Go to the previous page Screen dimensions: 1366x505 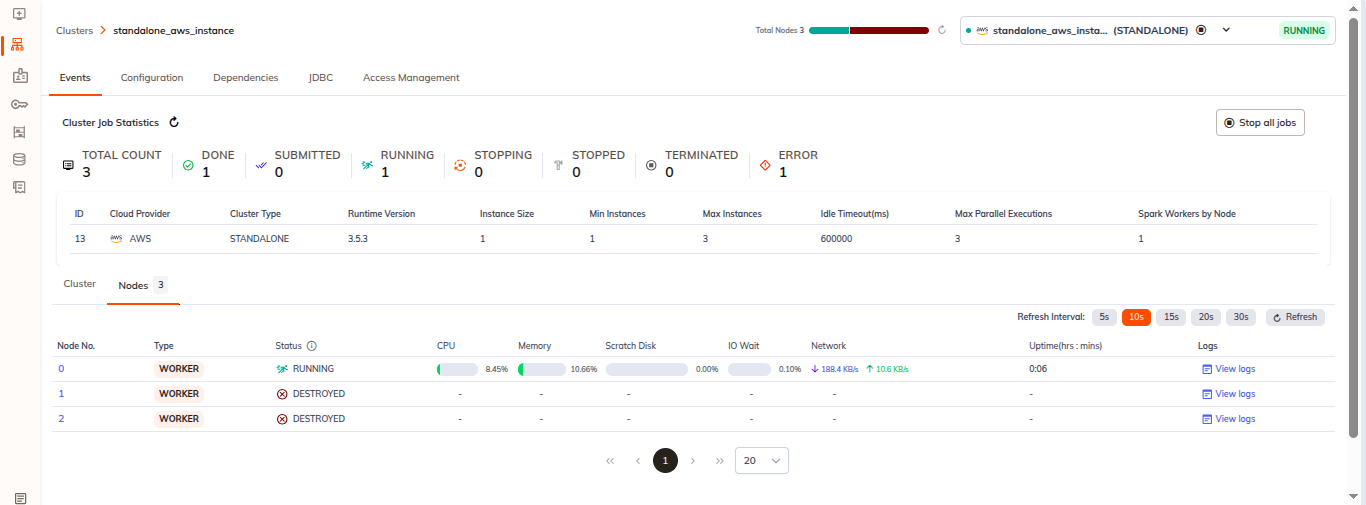tap(638, 461)
